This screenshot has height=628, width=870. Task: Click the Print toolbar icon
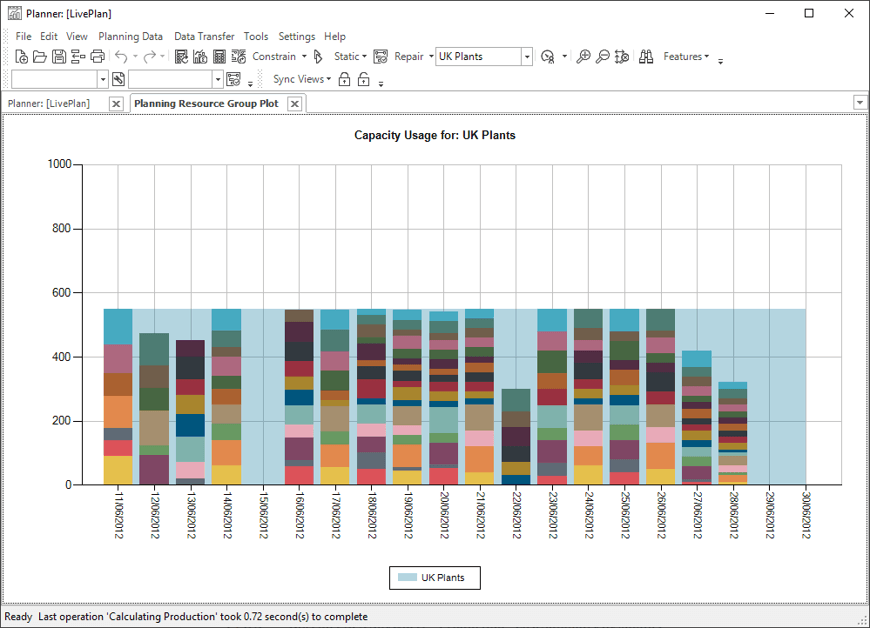[97, 57]
